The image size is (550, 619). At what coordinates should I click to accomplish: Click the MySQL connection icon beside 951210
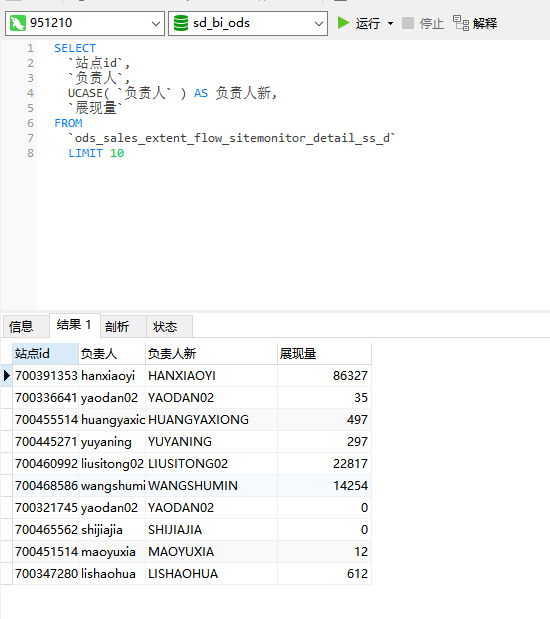click(17, 23)
